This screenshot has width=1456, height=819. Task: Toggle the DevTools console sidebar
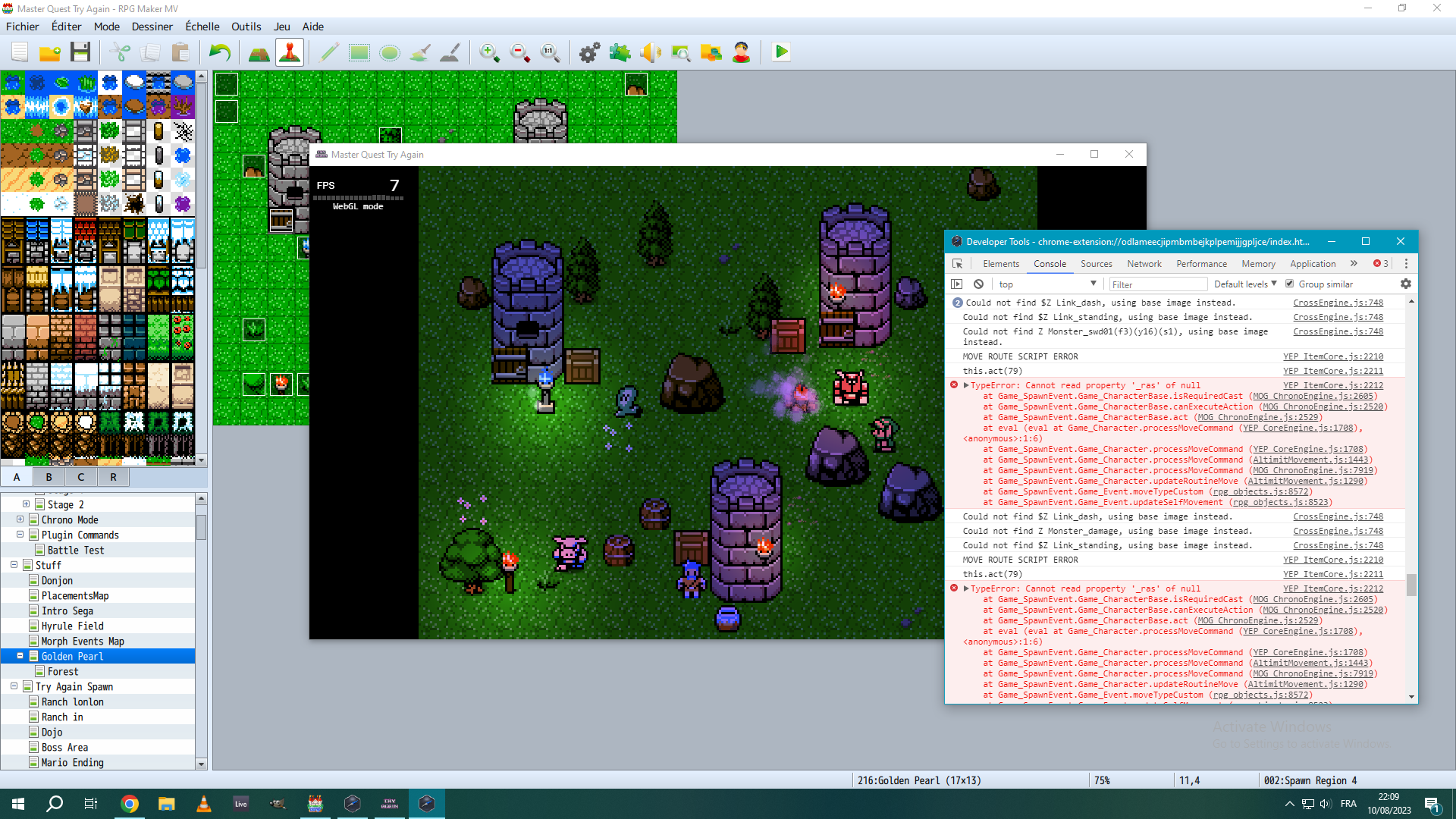pos(957,284)
